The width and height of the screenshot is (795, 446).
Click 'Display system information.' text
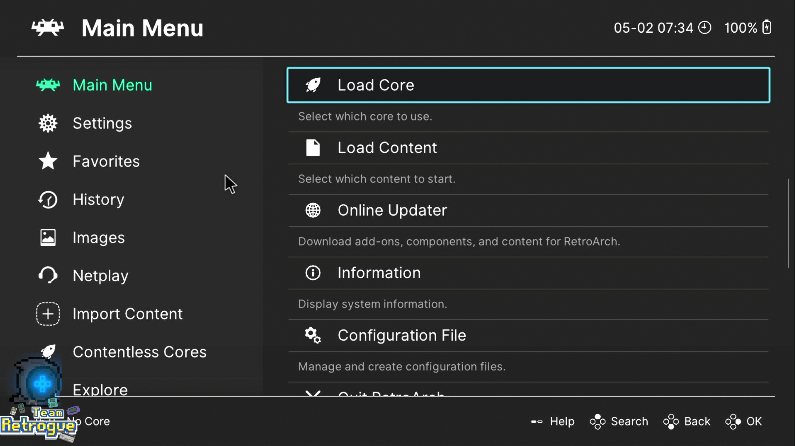(x=372, y=304)
